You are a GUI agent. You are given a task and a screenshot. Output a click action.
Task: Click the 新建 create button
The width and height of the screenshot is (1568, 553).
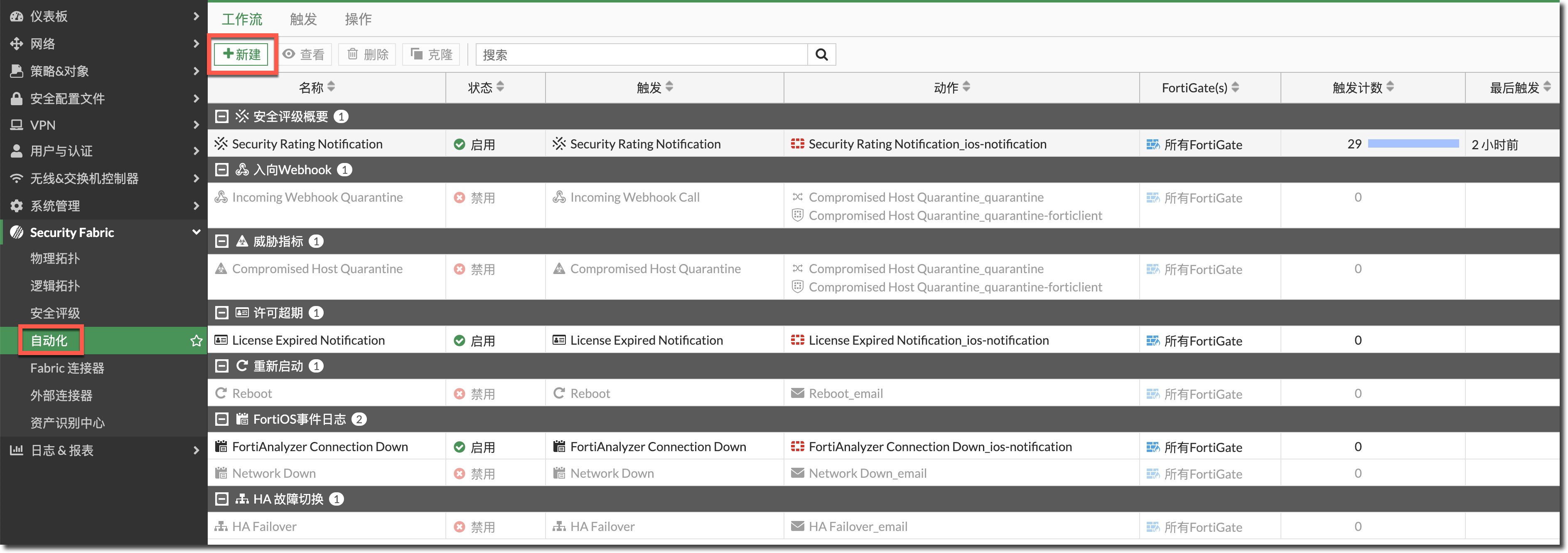(x=242, y=54)
